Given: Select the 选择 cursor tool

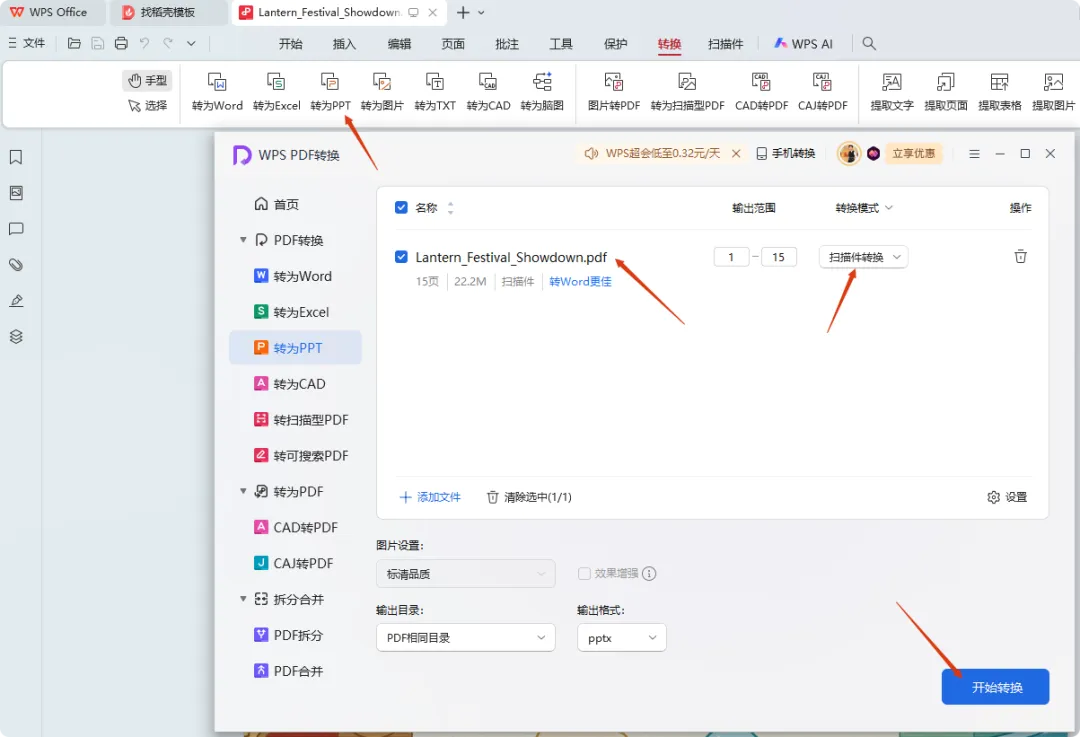Looking at the screenshot, I should (x=147, y=105).
